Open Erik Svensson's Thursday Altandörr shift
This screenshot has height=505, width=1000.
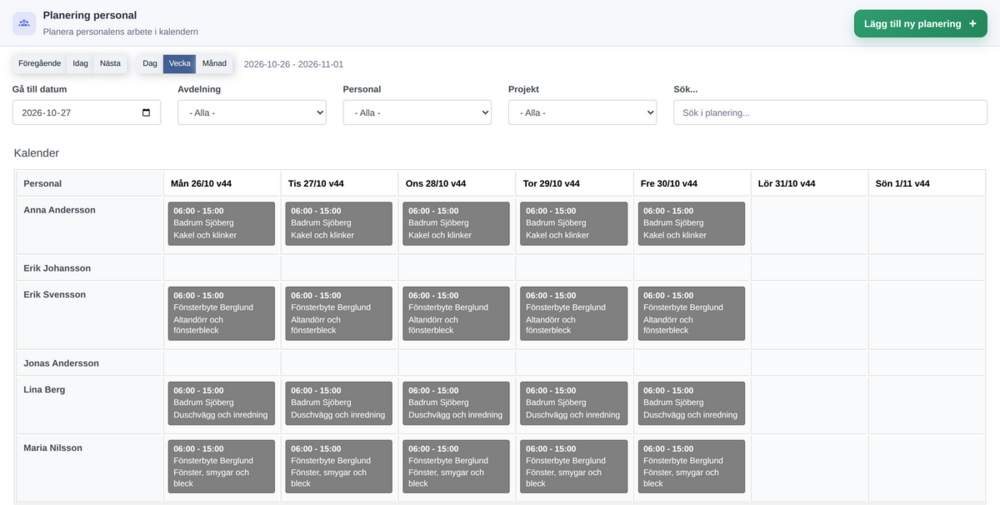pos(573,314)
